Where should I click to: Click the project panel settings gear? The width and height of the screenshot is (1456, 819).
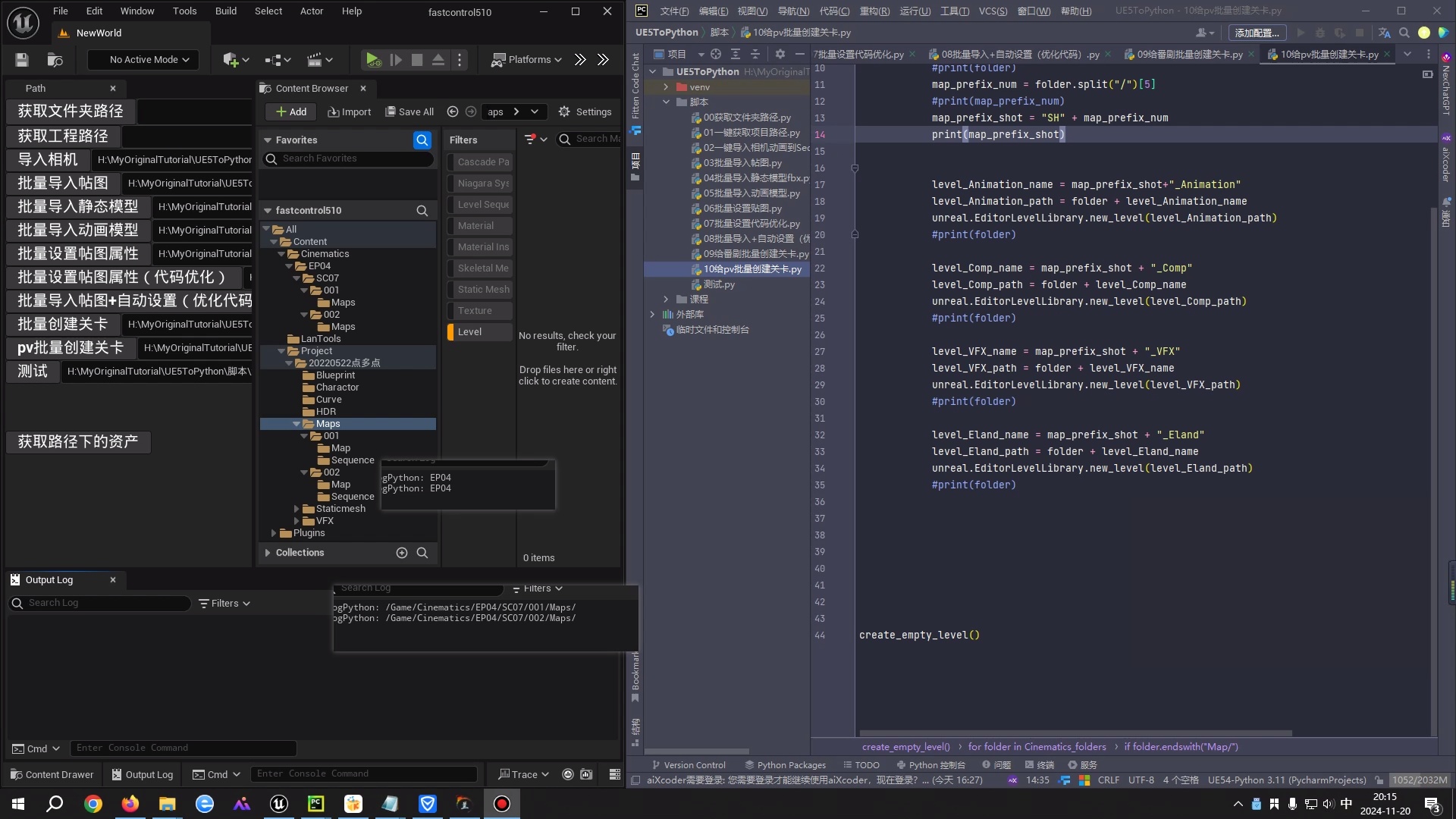(x=780, y=54)
